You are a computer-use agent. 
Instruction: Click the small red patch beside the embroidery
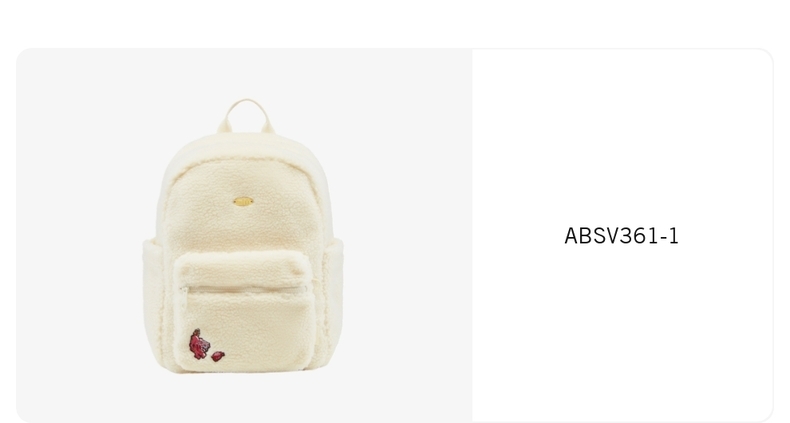[218, 356]
